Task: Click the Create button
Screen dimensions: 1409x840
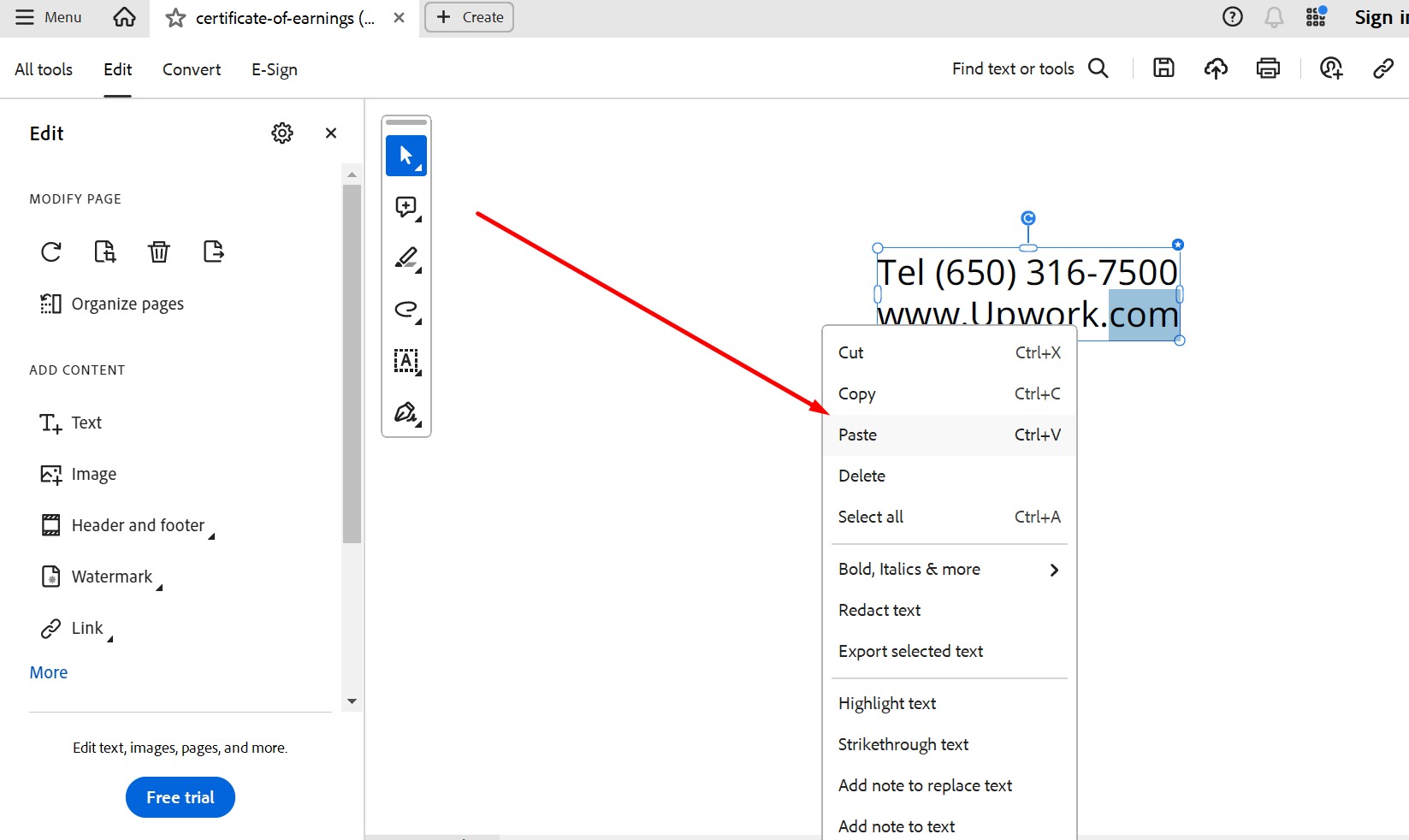Action: click(469, 17)
